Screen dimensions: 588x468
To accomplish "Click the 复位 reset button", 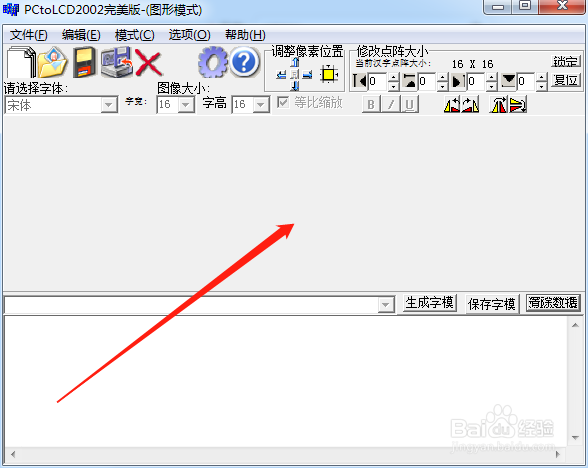I will (x=566, y=80).
